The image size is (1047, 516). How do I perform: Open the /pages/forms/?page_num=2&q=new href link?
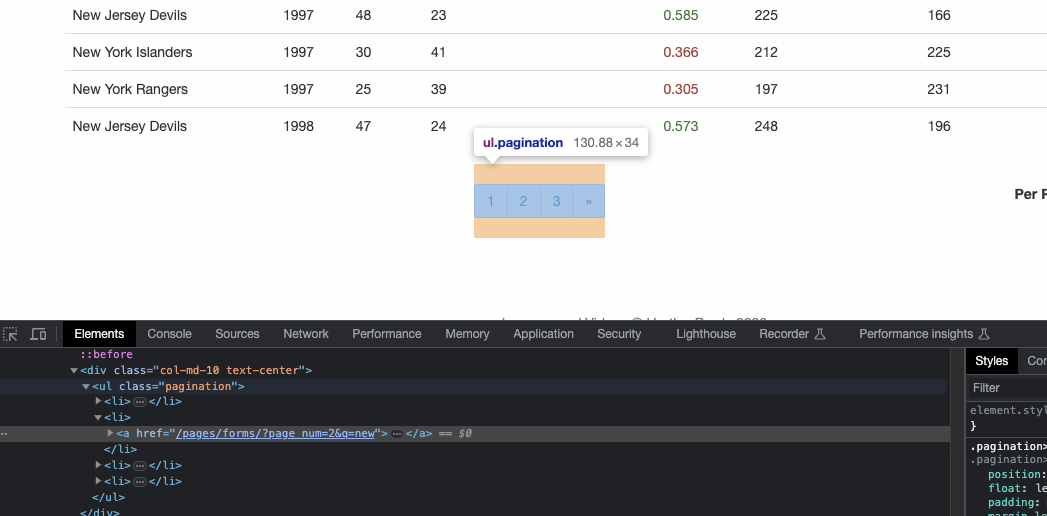pos(275,433)
